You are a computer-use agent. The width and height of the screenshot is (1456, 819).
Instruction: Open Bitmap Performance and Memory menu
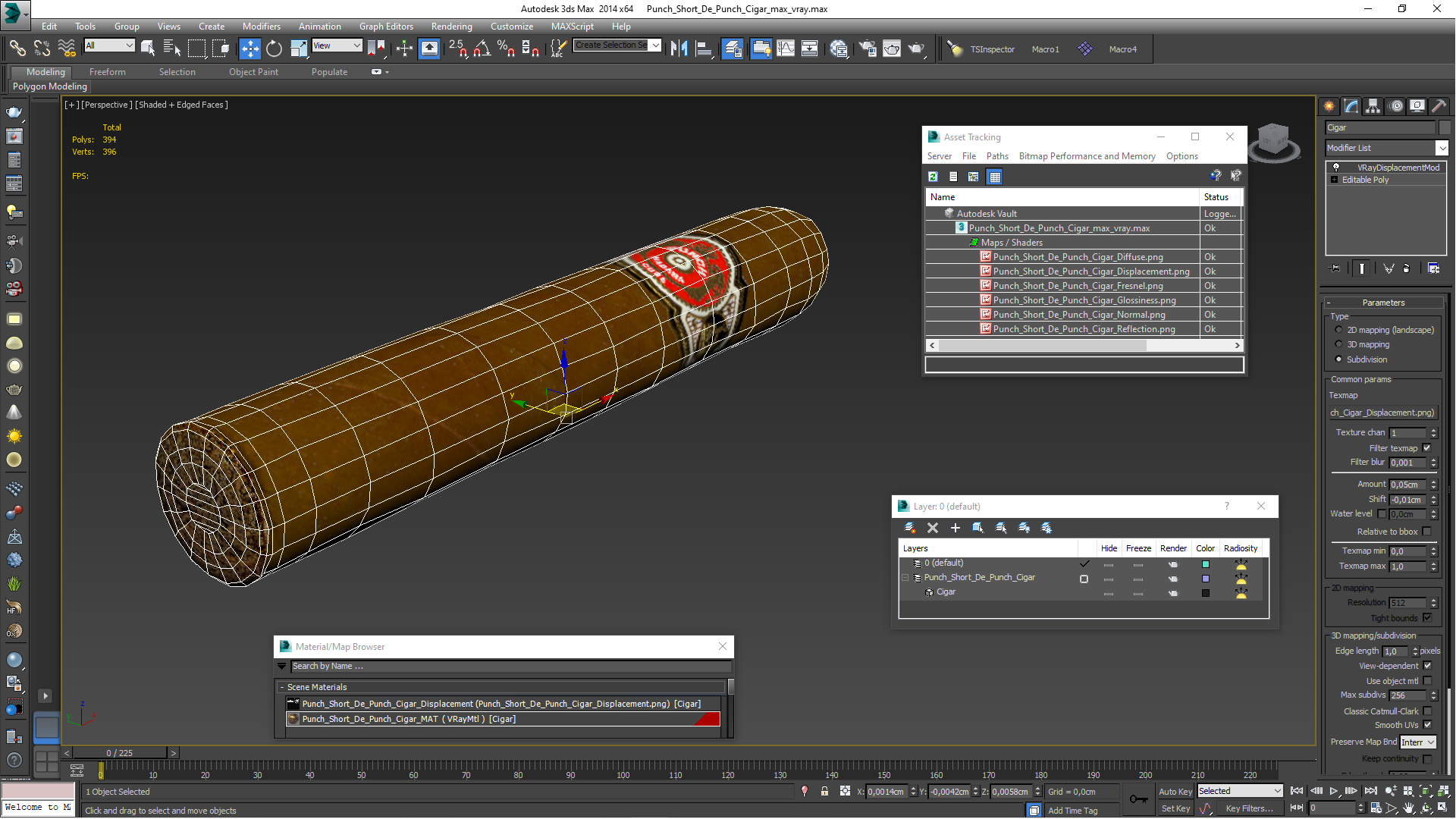(x=1087, y=156)
